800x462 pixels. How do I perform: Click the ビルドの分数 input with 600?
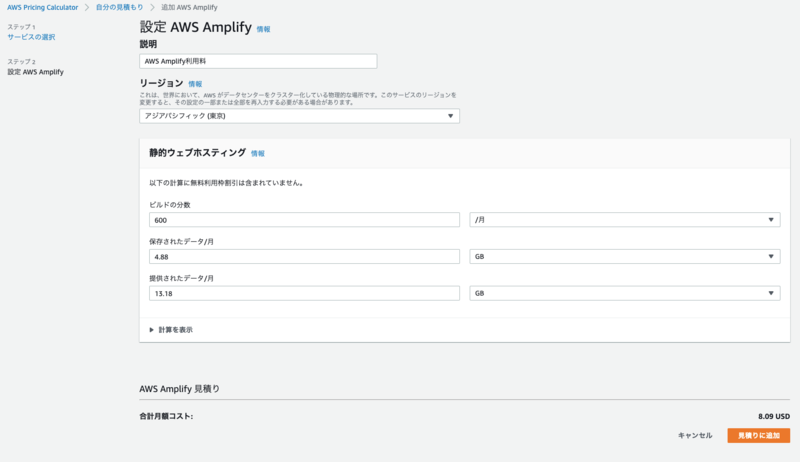coord(305,220)
